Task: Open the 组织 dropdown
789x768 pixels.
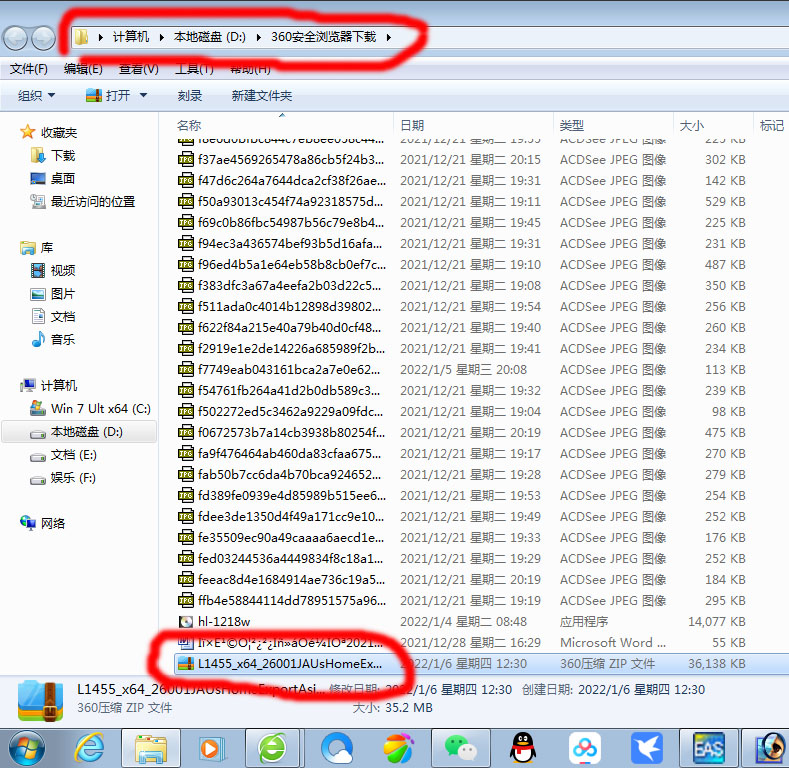Action: pos(36,96)
